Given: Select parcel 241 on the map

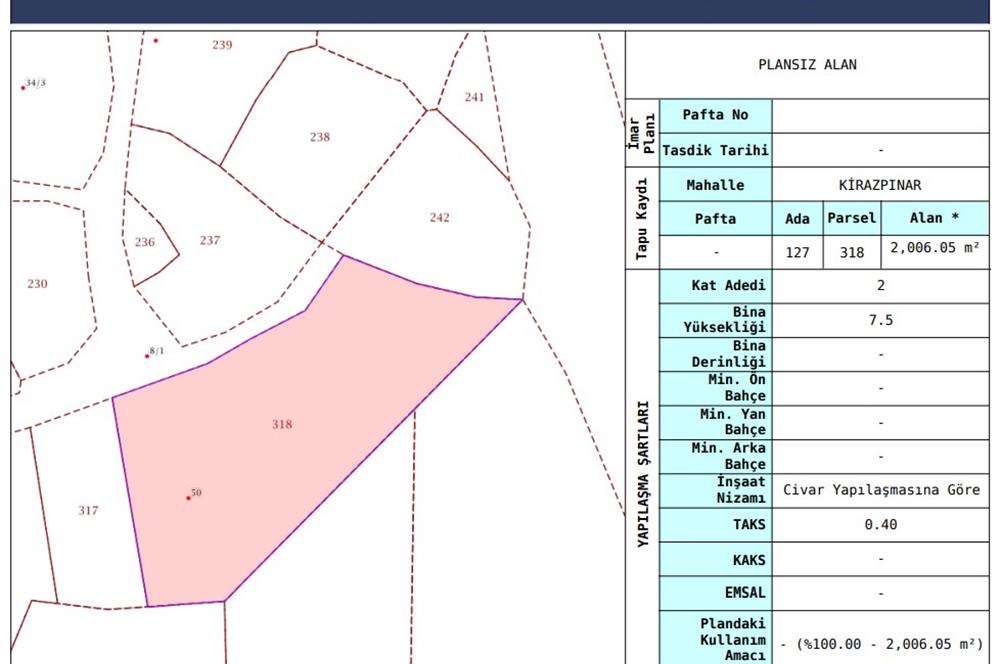Looking at the screenshot, I should tap(474, 97).
